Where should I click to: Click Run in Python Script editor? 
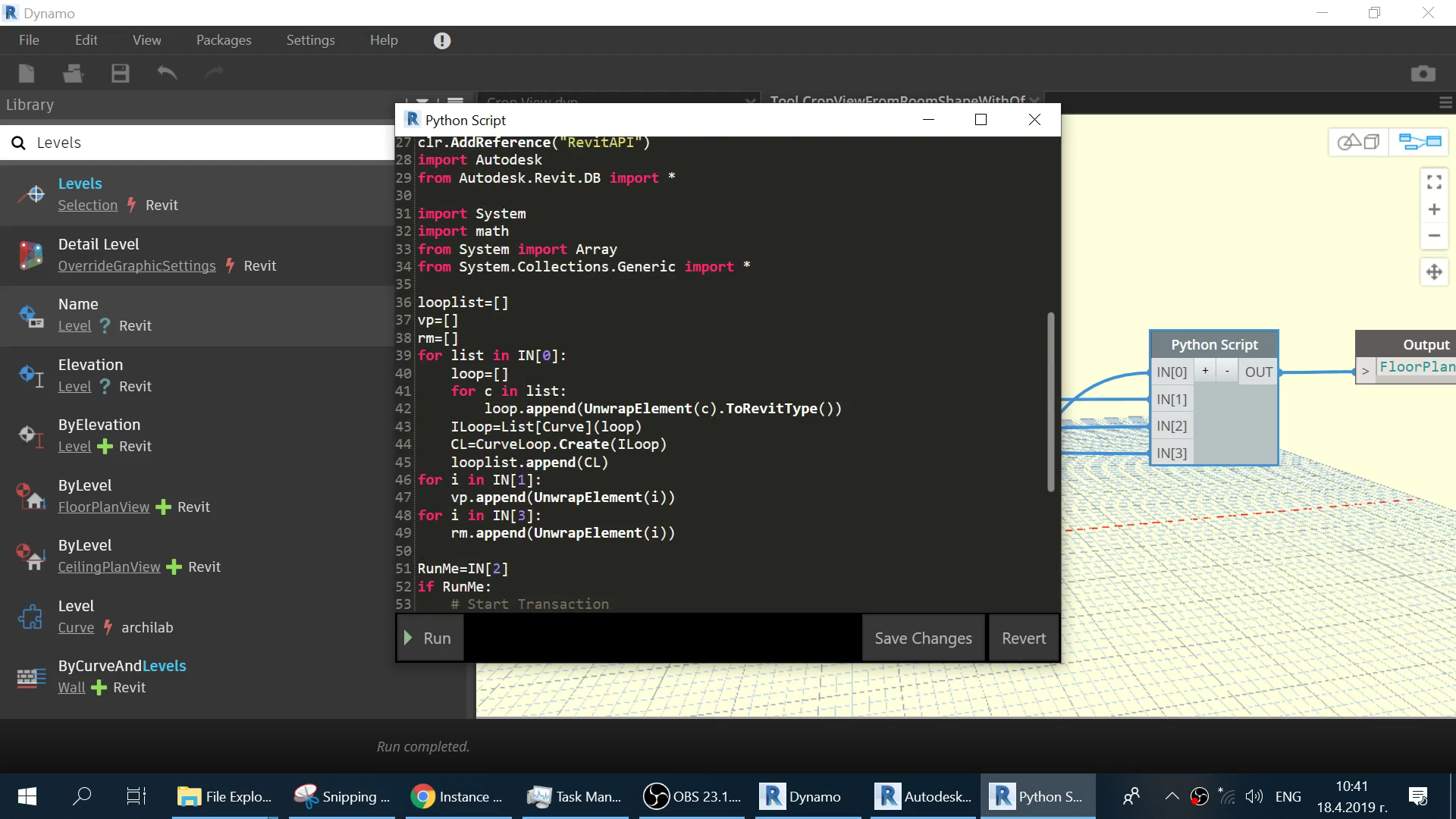pos(429,639)
